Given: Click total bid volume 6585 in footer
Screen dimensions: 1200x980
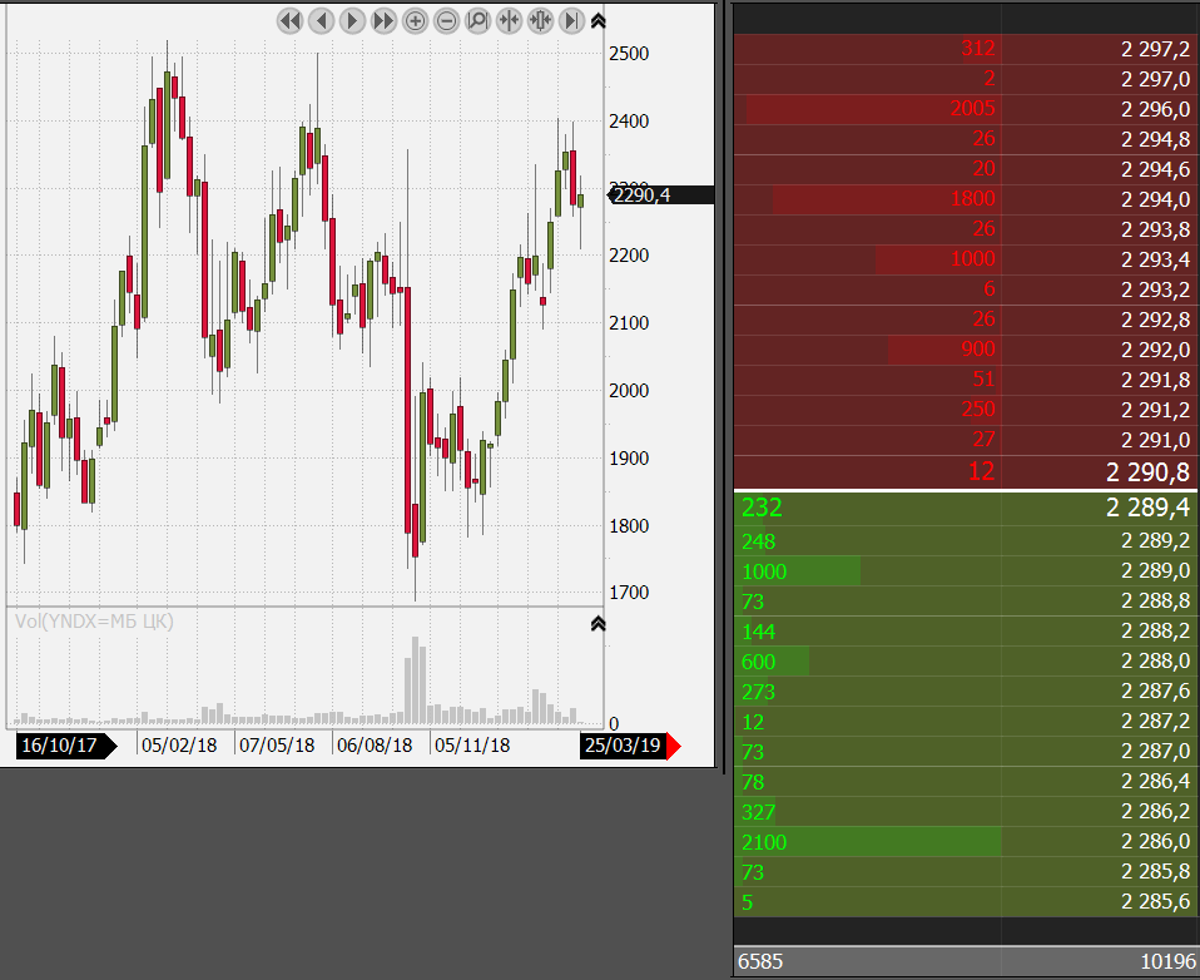Looking at the screenshot, I should tap(762, 961).
